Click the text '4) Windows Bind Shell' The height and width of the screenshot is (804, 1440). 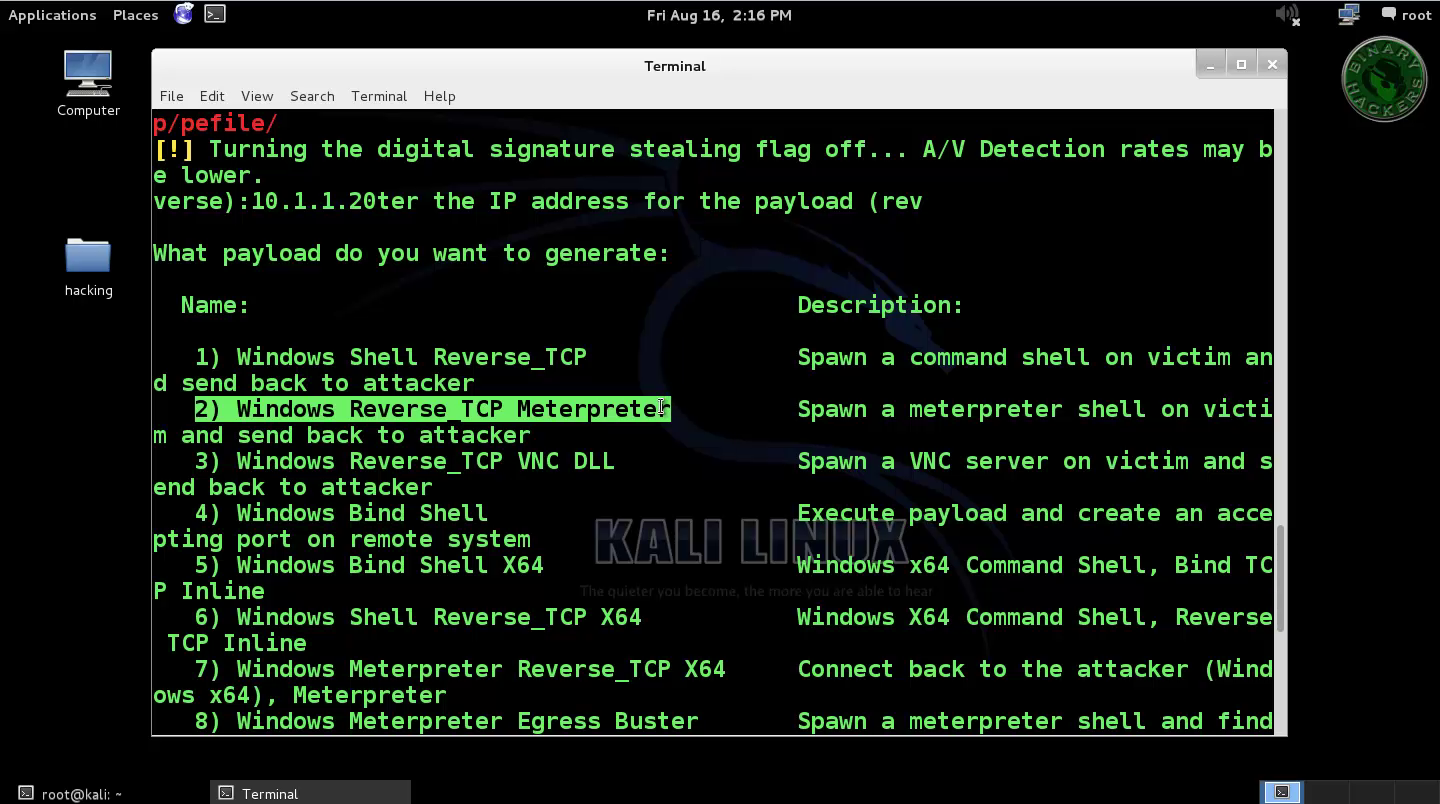point(341,513)
